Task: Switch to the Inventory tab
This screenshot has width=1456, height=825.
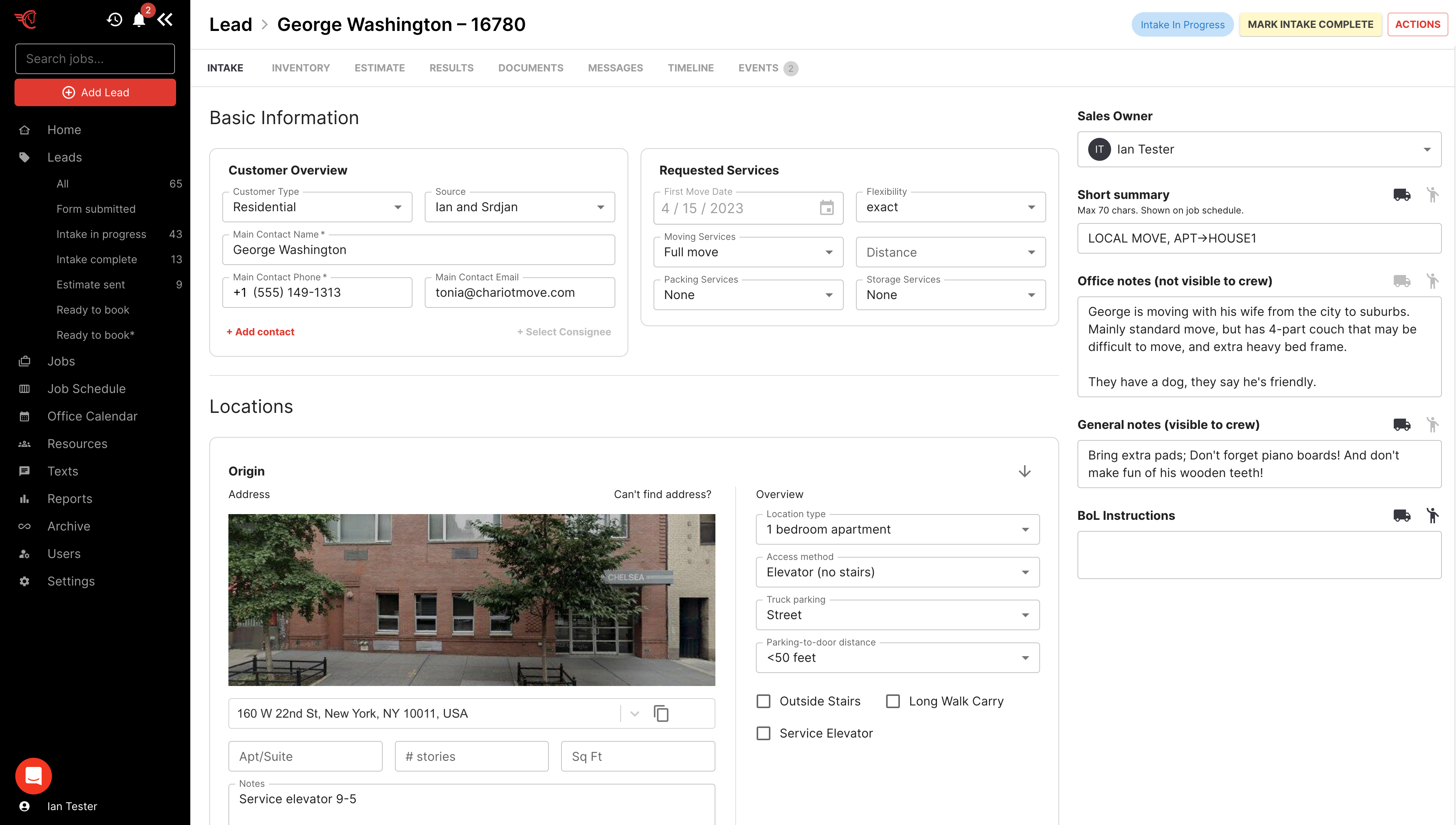Action: pyautogui.click(x=300, y=68)
